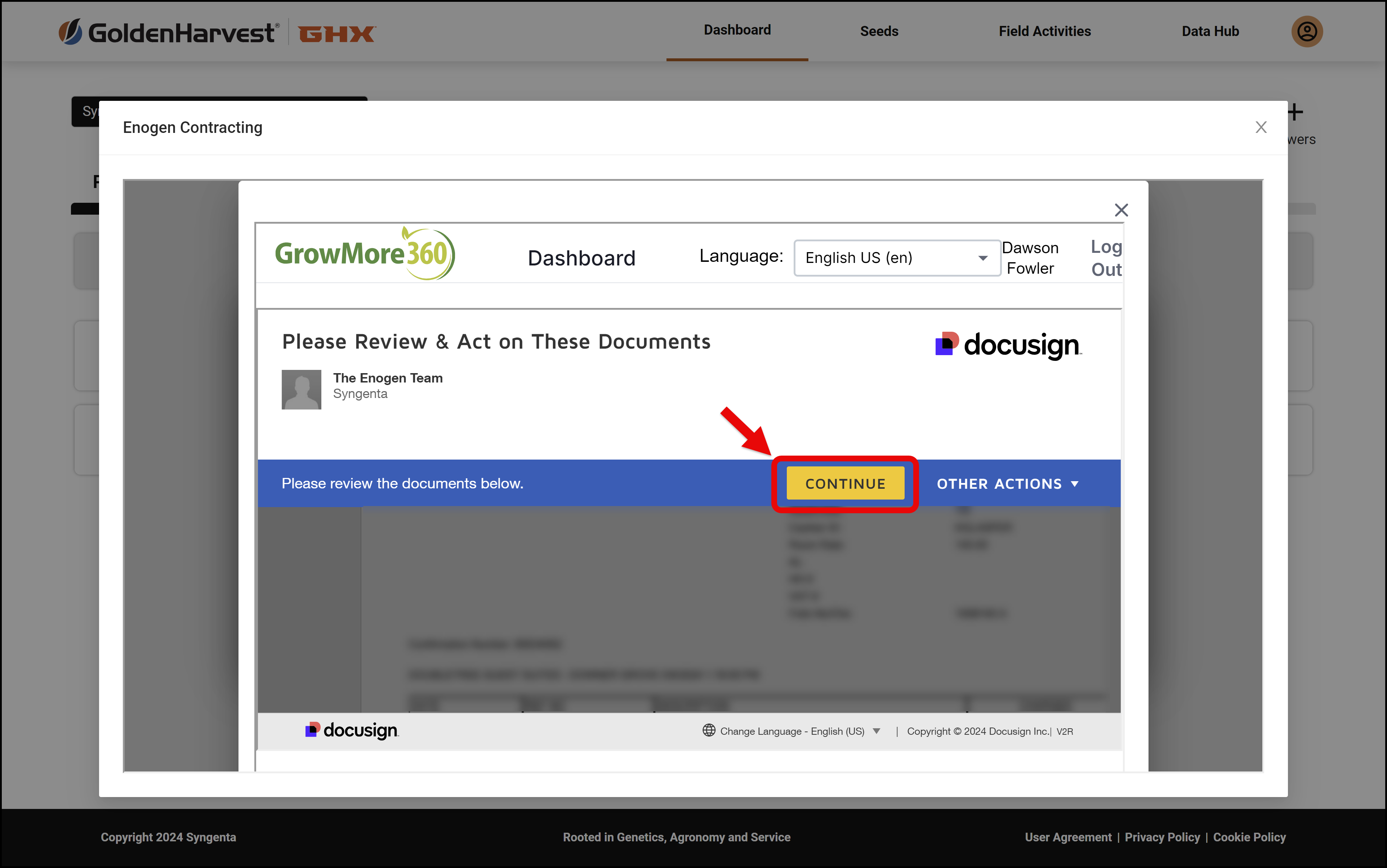Open the Dashboard tab in top navigation

coord(737,30)
